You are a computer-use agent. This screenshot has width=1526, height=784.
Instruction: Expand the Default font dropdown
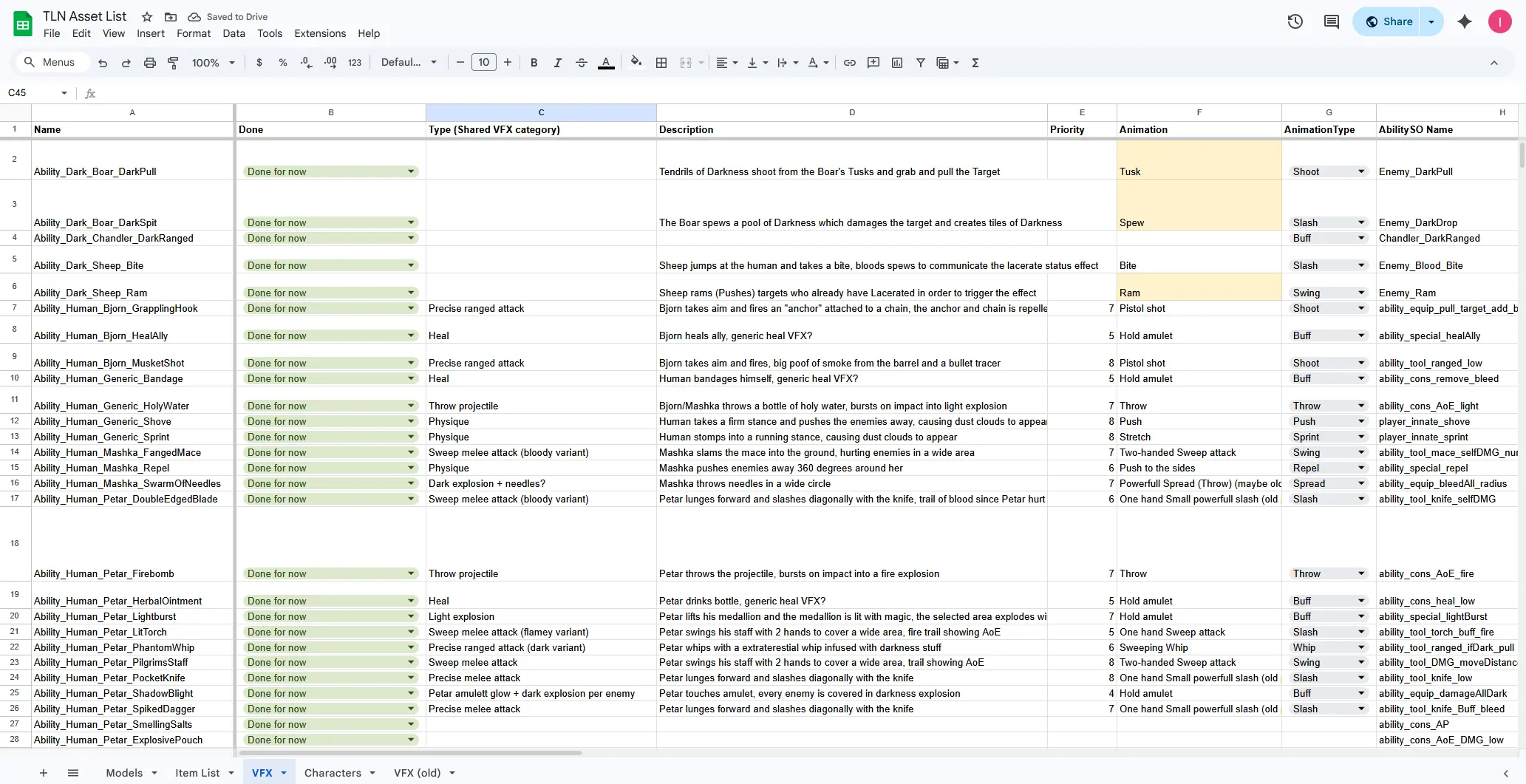point(409,63)
